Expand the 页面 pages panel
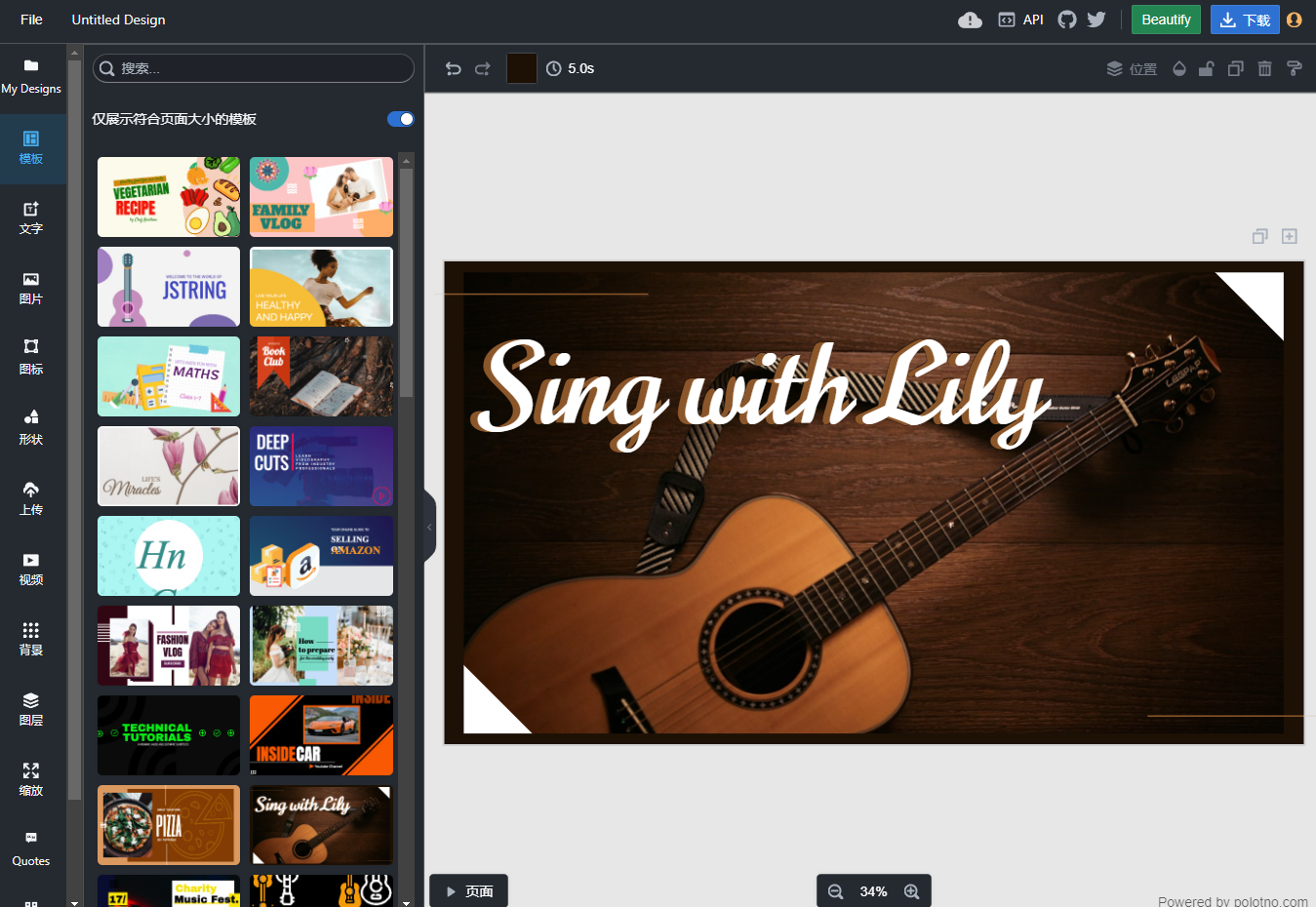This screenshot has width=1316, height=907. pyautogui.click(x=469, y=891)
